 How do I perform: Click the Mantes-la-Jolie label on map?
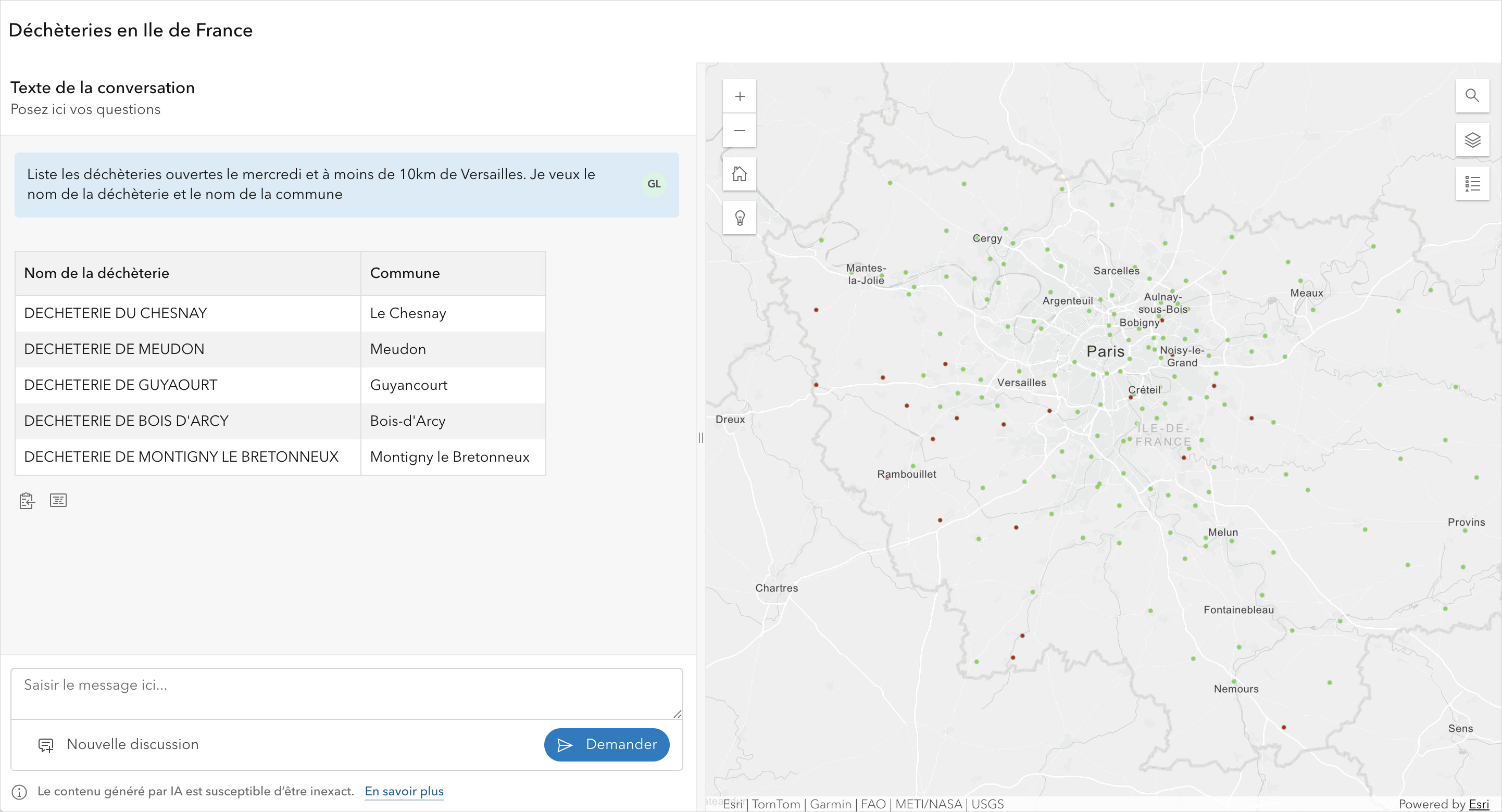pyautogui.click(x=866, y=274)
